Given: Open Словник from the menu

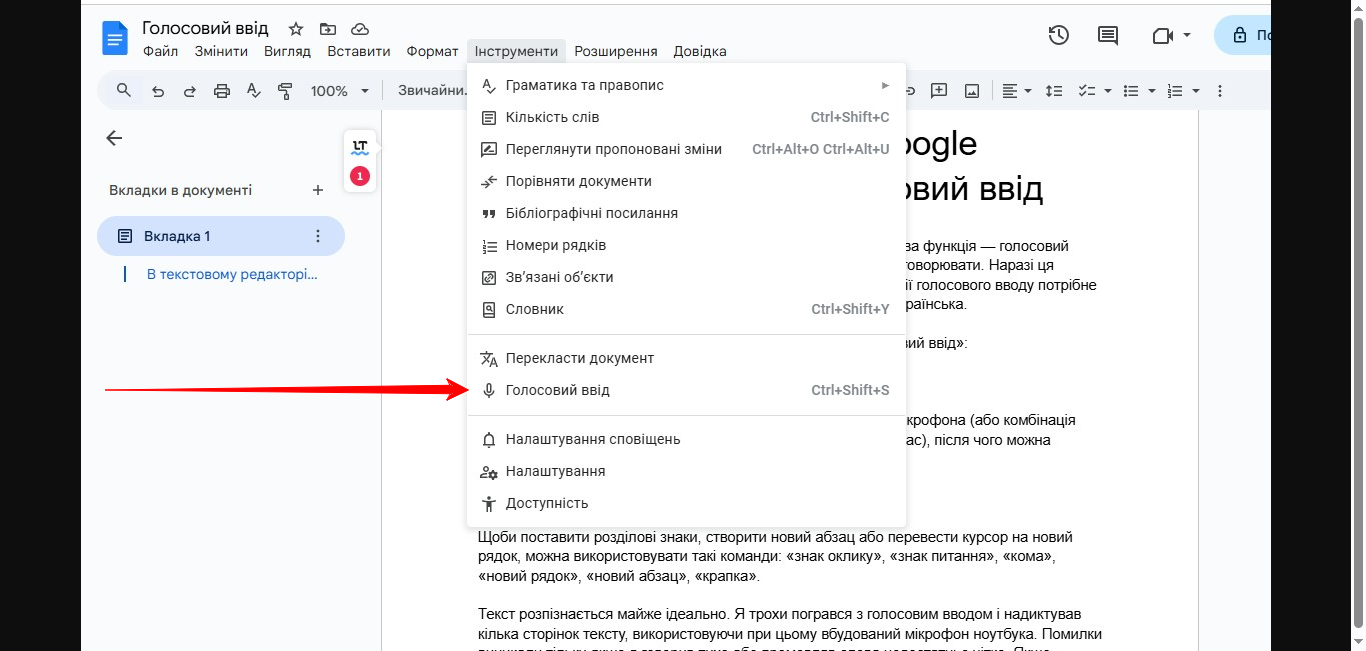Looking at the screenshot, I should coord(686,309).
